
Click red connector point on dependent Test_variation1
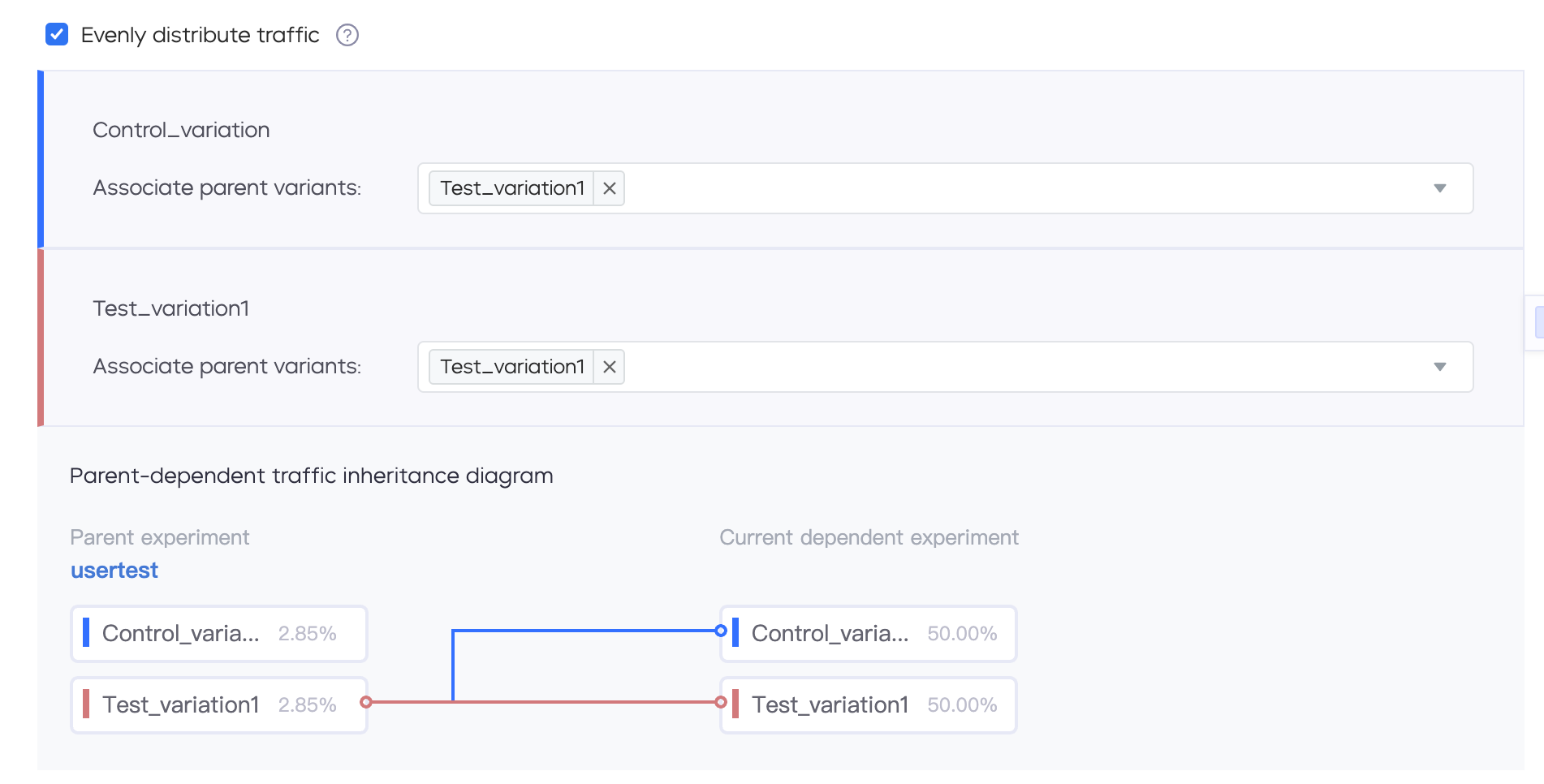coord(721,702)
